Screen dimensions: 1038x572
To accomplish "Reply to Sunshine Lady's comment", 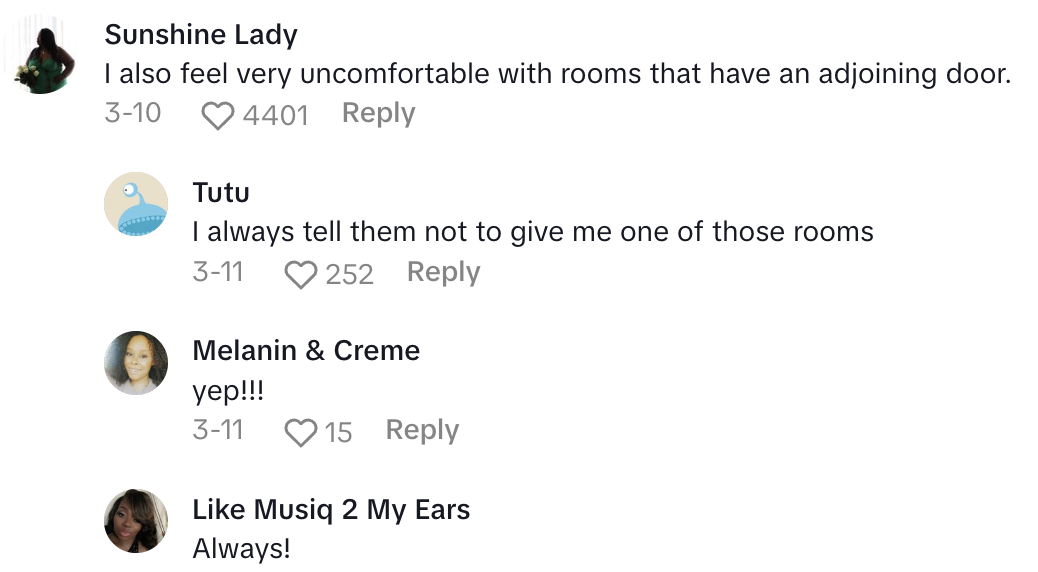I will point(378,114).
